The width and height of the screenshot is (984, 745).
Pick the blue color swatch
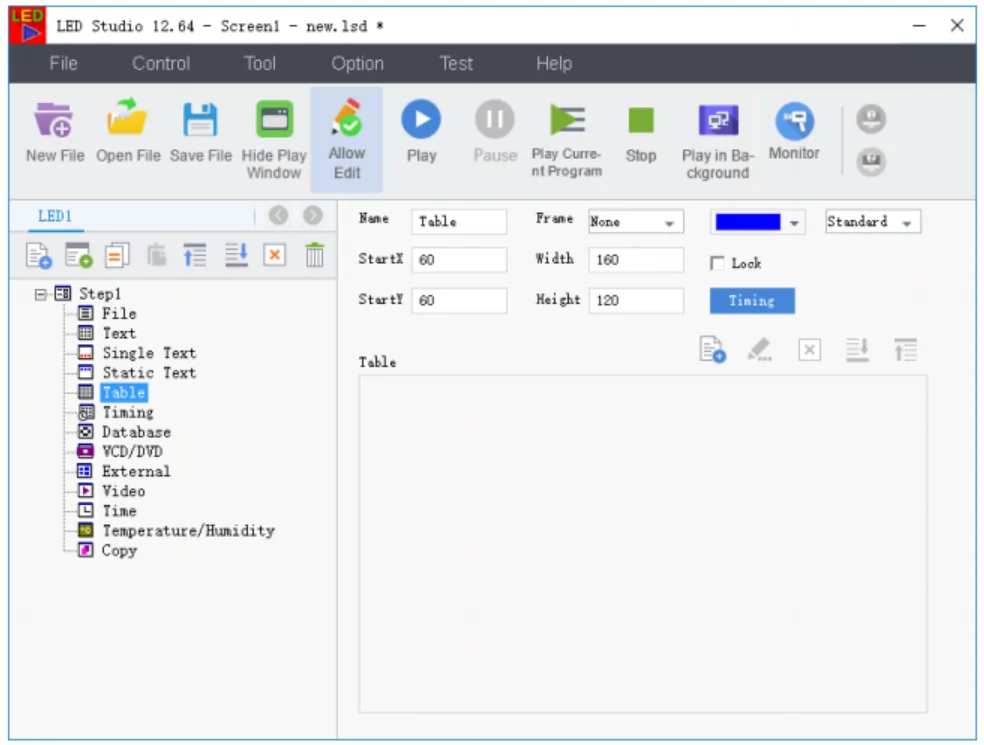[x=747, y=222]
